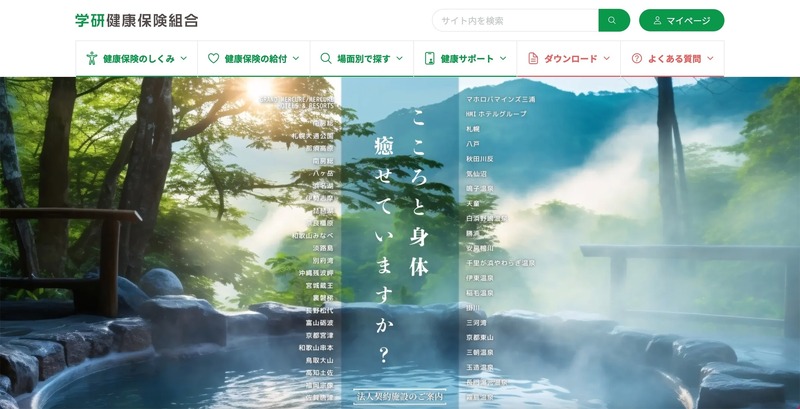Expand the chevron next to よくある質問
The width and height of the screenshot is (800, 409).
tap(710, 58)
